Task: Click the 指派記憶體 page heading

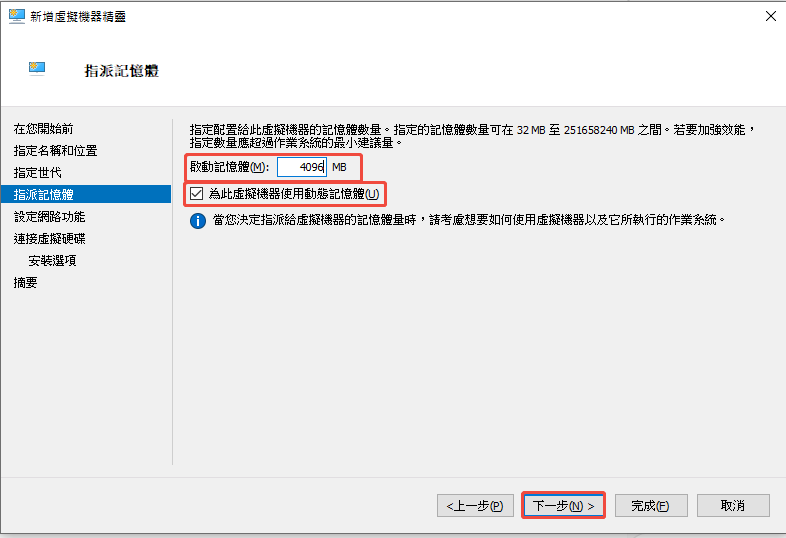Action: click(x=121, y=71)
